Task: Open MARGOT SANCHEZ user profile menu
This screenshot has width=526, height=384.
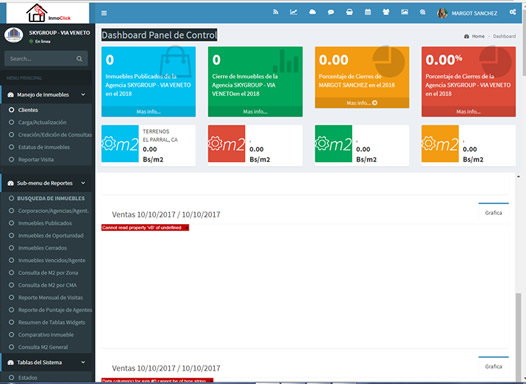Action: click(x=467, y=13)
